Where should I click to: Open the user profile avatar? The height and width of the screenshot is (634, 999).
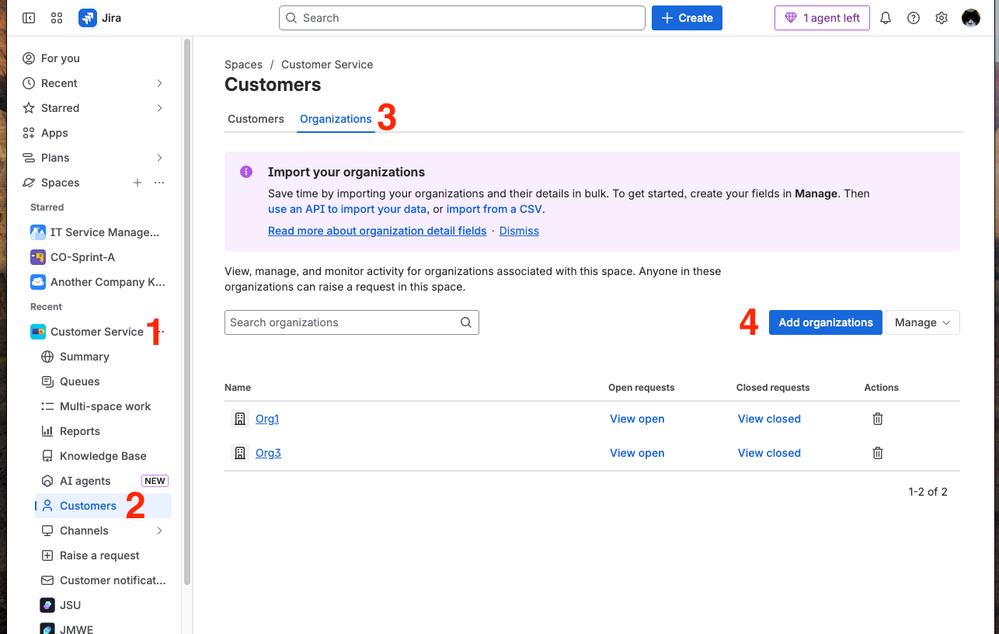click(970, 18)
